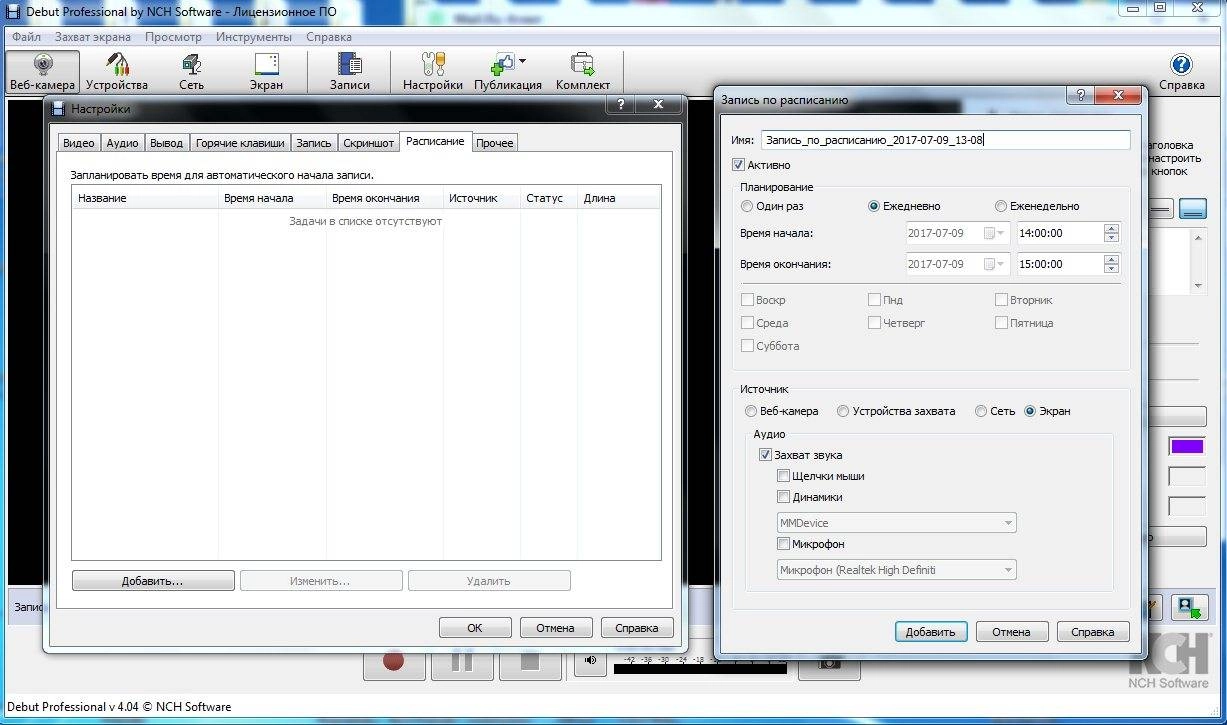This screenshot has height=725, width=1227.
Task: Open the Комплект toolbar icon
Action: click(x=583, y=72)
